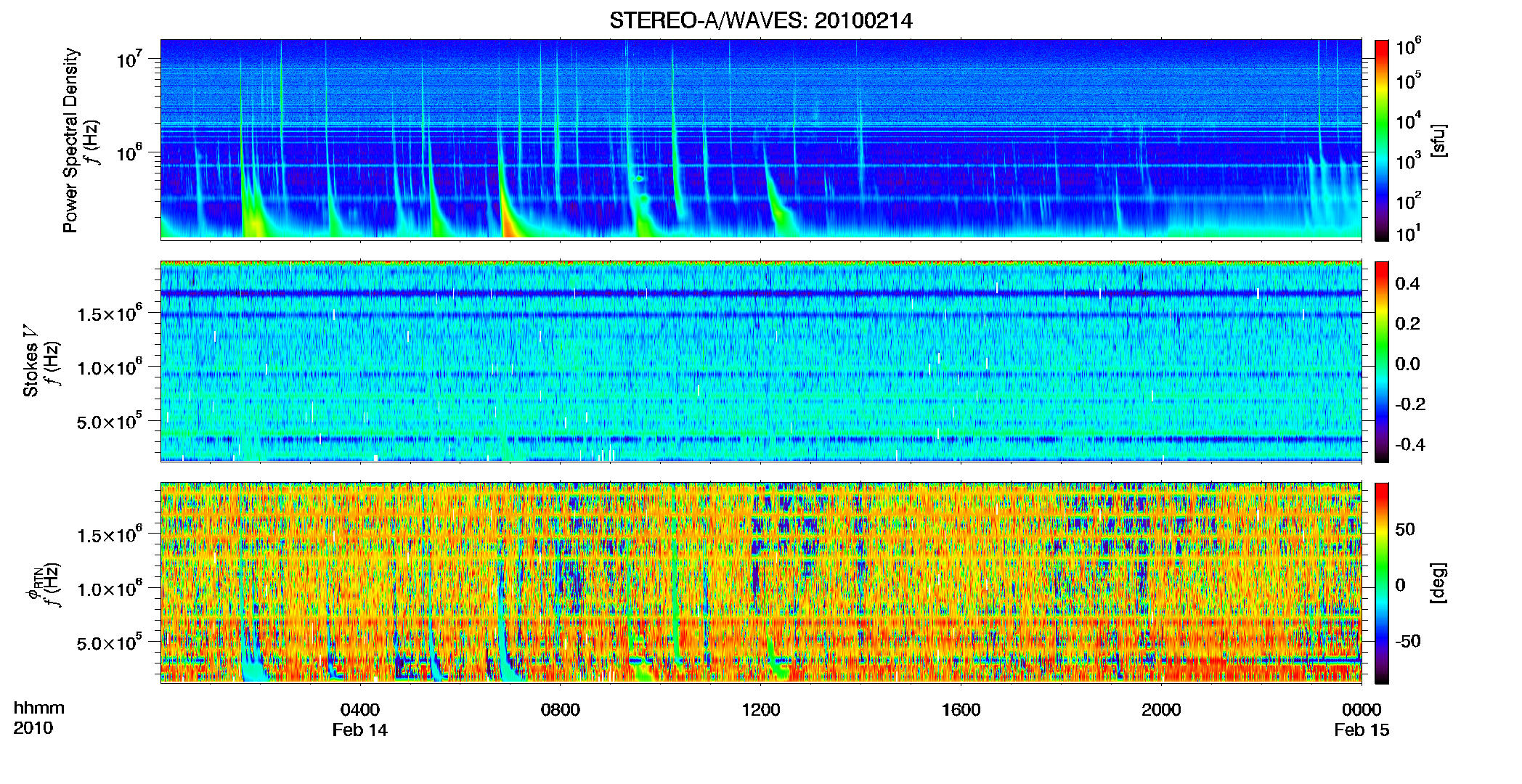Image resolution: width=1522 pixels, height=784 pixels.
Task: Click the Power Spectral Density axis label
Action: coord(70,140)
